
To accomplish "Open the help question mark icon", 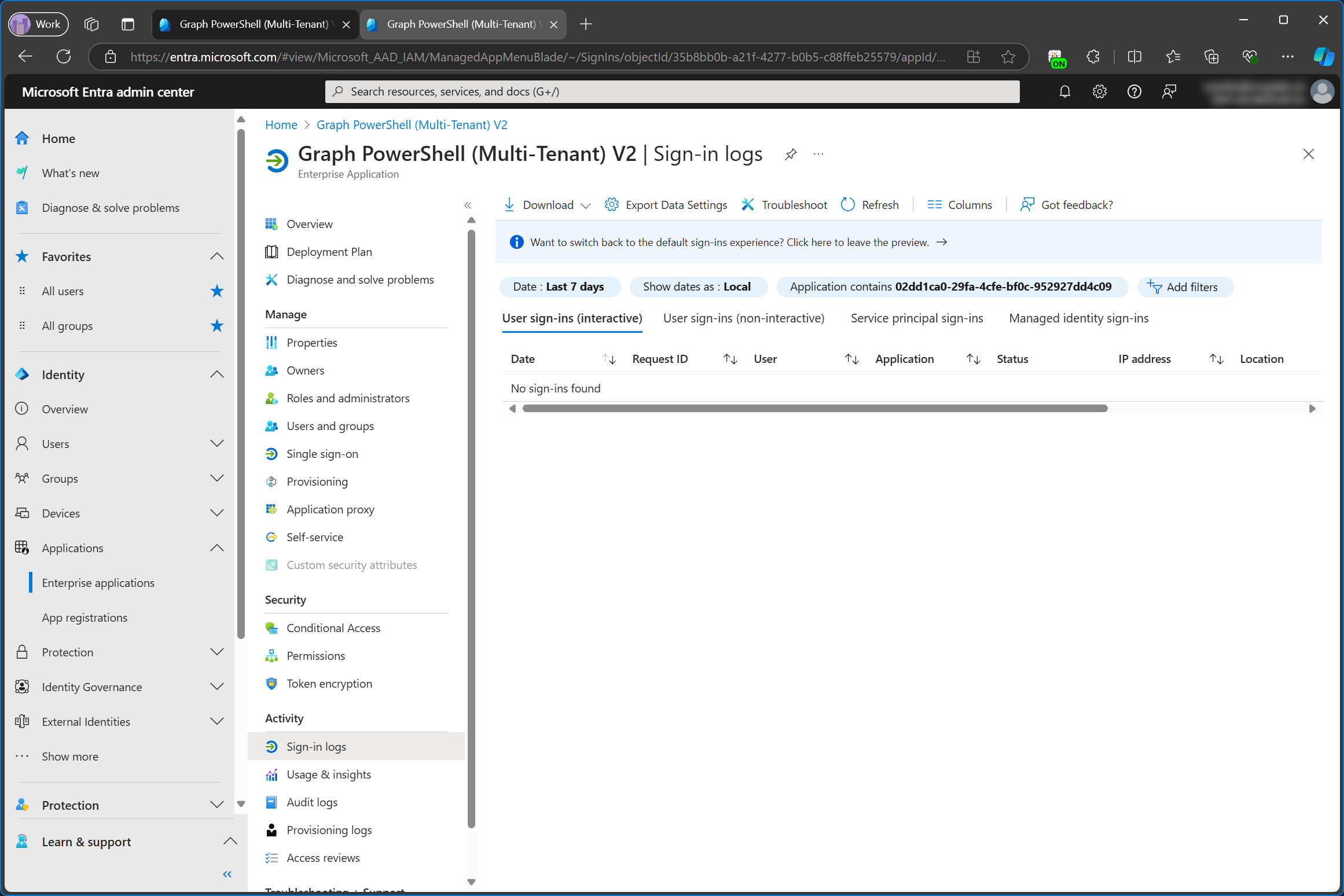I will click(1134, 91).
